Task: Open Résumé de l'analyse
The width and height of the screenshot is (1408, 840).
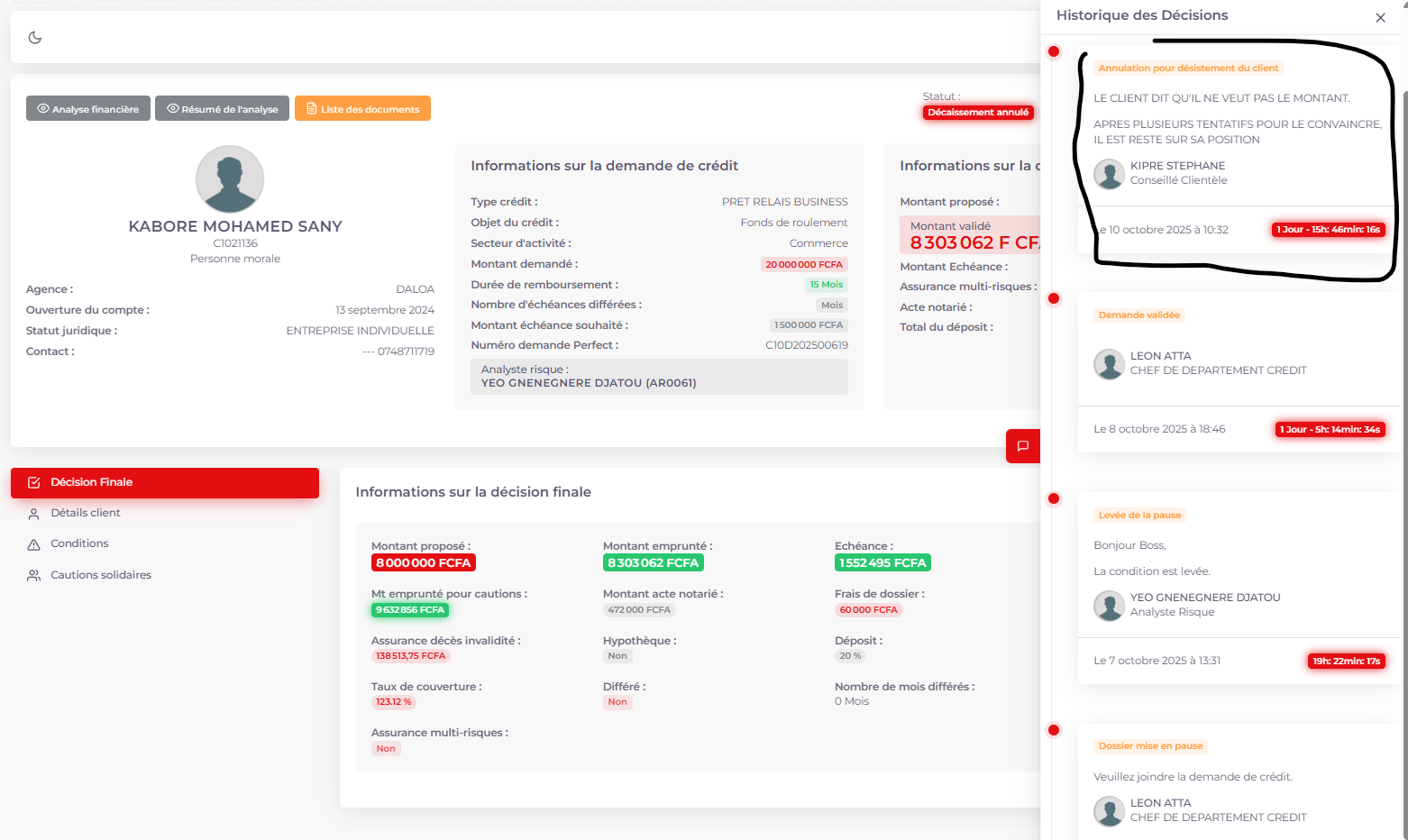Action: [x=222, y=109]
